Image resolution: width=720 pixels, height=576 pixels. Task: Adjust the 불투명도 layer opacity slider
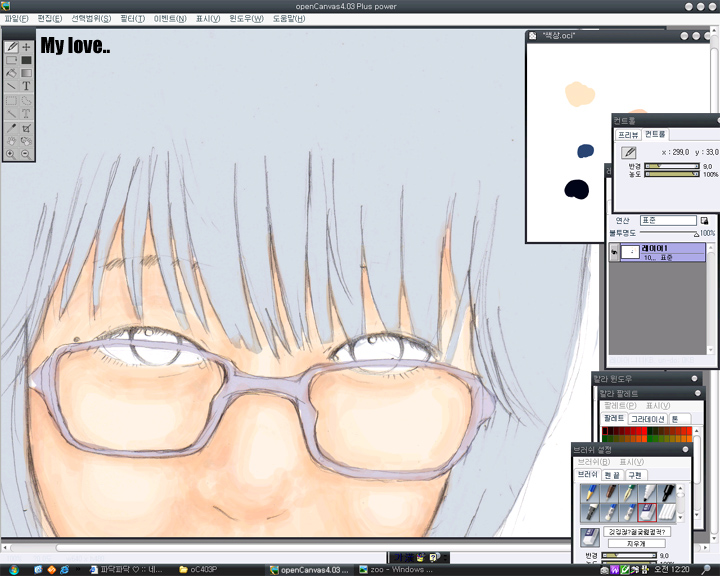(x=669, y=233)
